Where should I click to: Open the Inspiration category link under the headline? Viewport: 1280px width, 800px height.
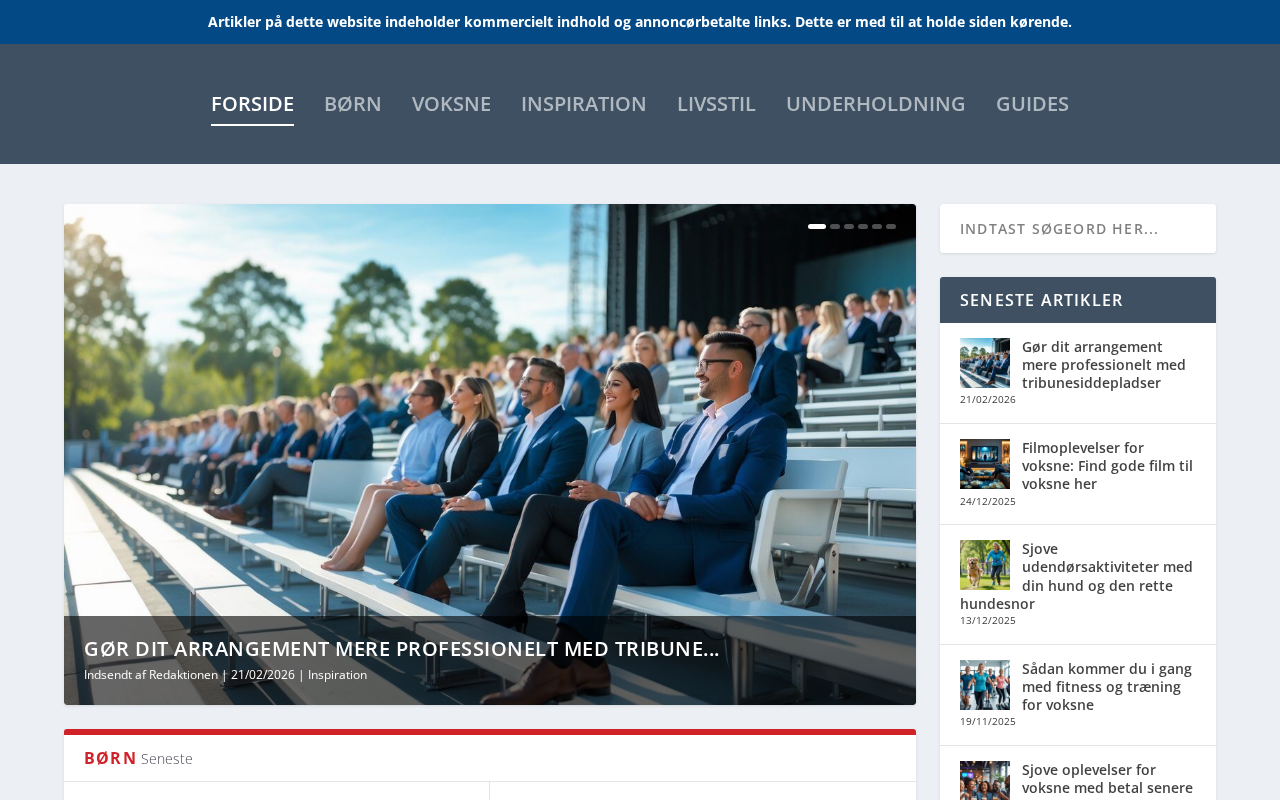click(337, 675)
